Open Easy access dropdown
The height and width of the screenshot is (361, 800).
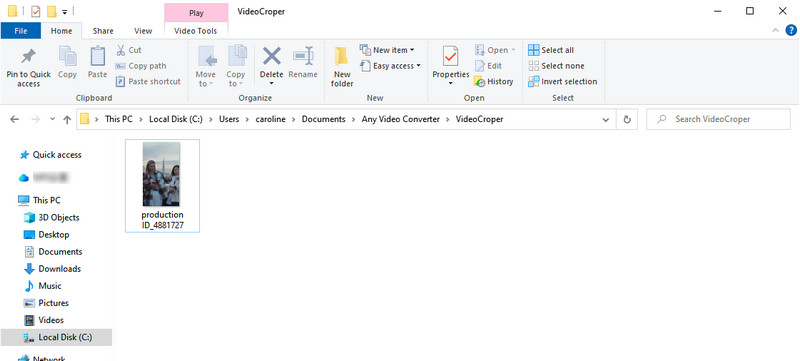pyautogui.click(x=390, y=66)
